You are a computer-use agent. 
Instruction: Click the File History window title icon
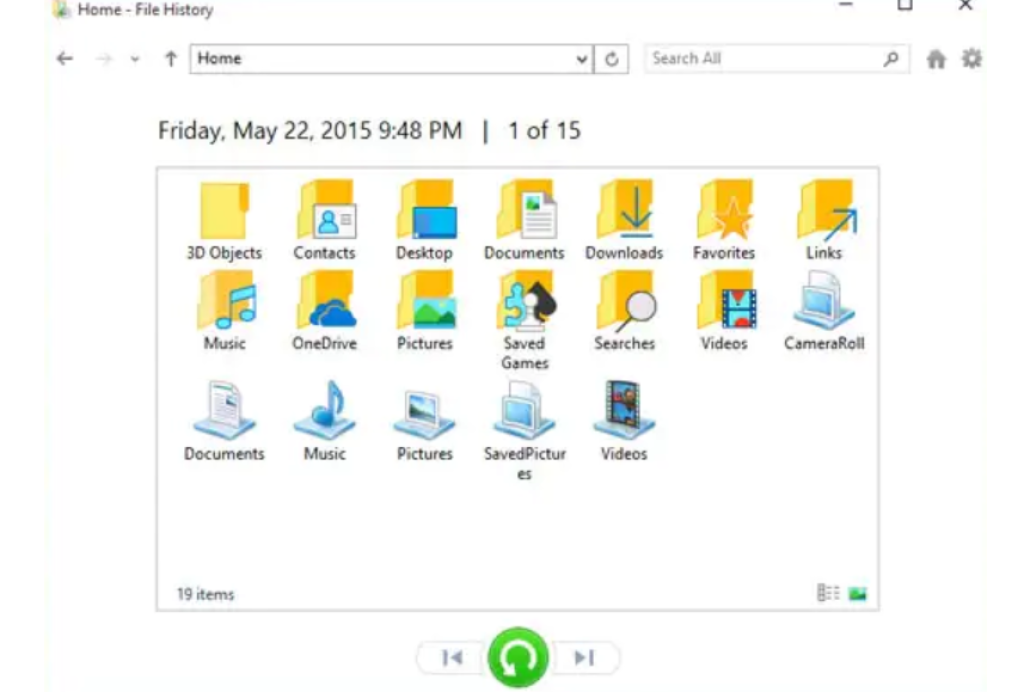(61, 9)
